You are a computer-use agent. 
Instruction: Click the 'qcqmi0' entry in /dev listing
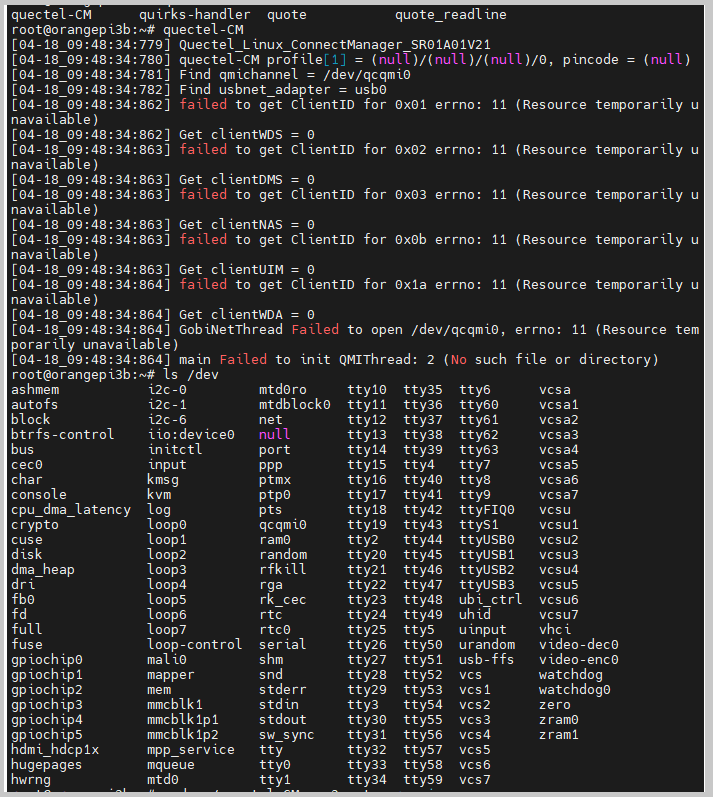[x=283, y=525]
